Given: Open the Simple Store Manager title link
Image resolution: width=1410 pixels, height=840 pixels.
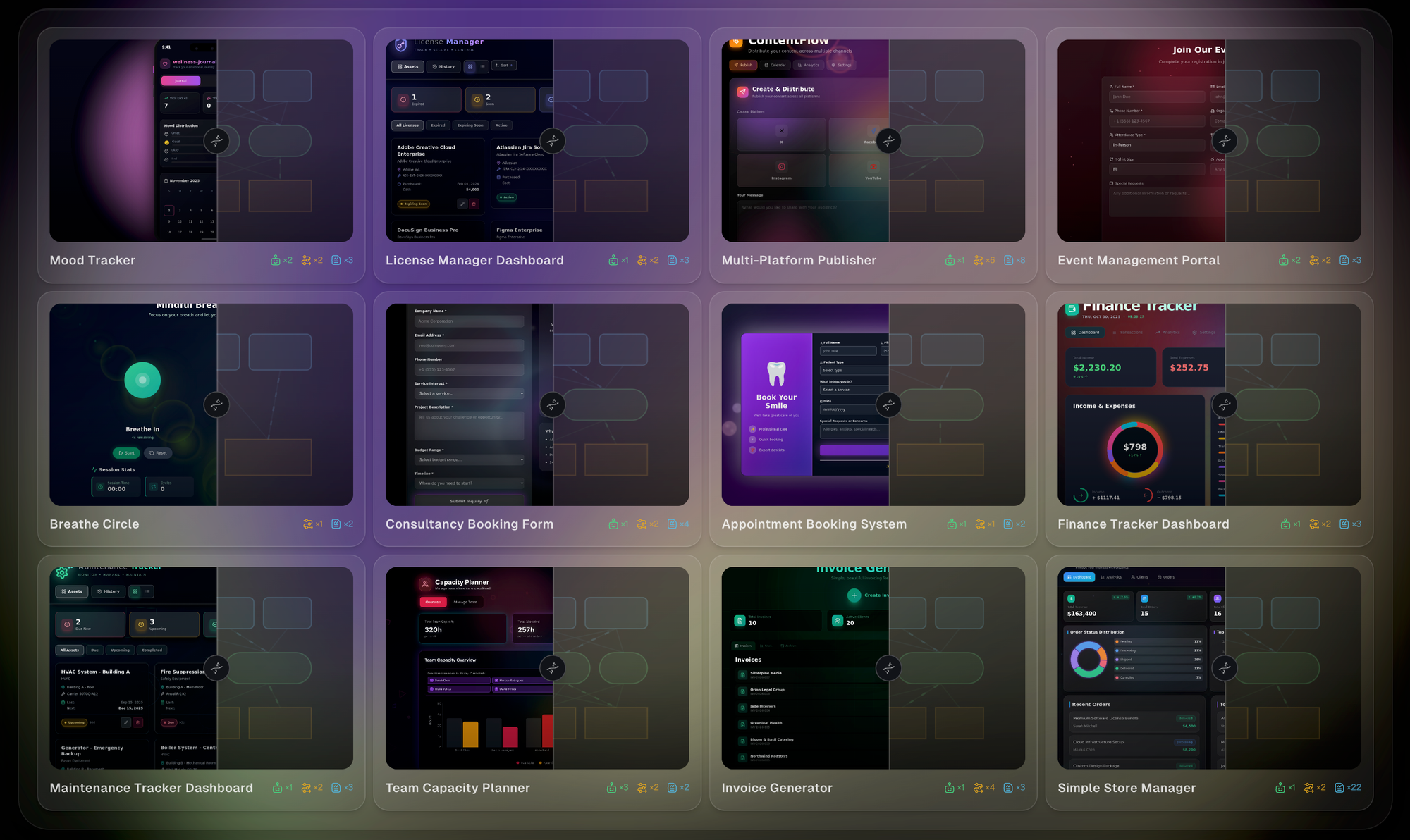Looking at the screenshot, I should click(1127, 788).
